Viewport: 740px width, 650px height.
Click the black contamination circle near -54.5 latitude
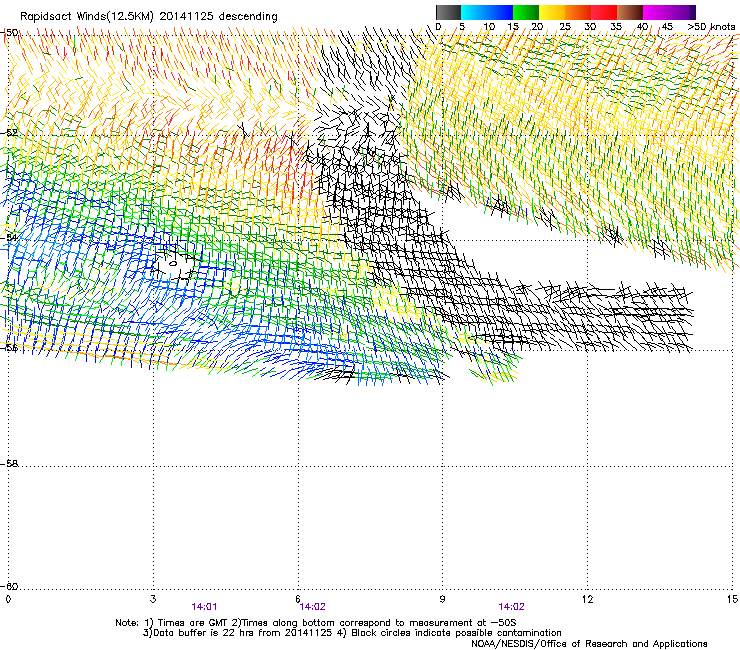coord(173,263)
